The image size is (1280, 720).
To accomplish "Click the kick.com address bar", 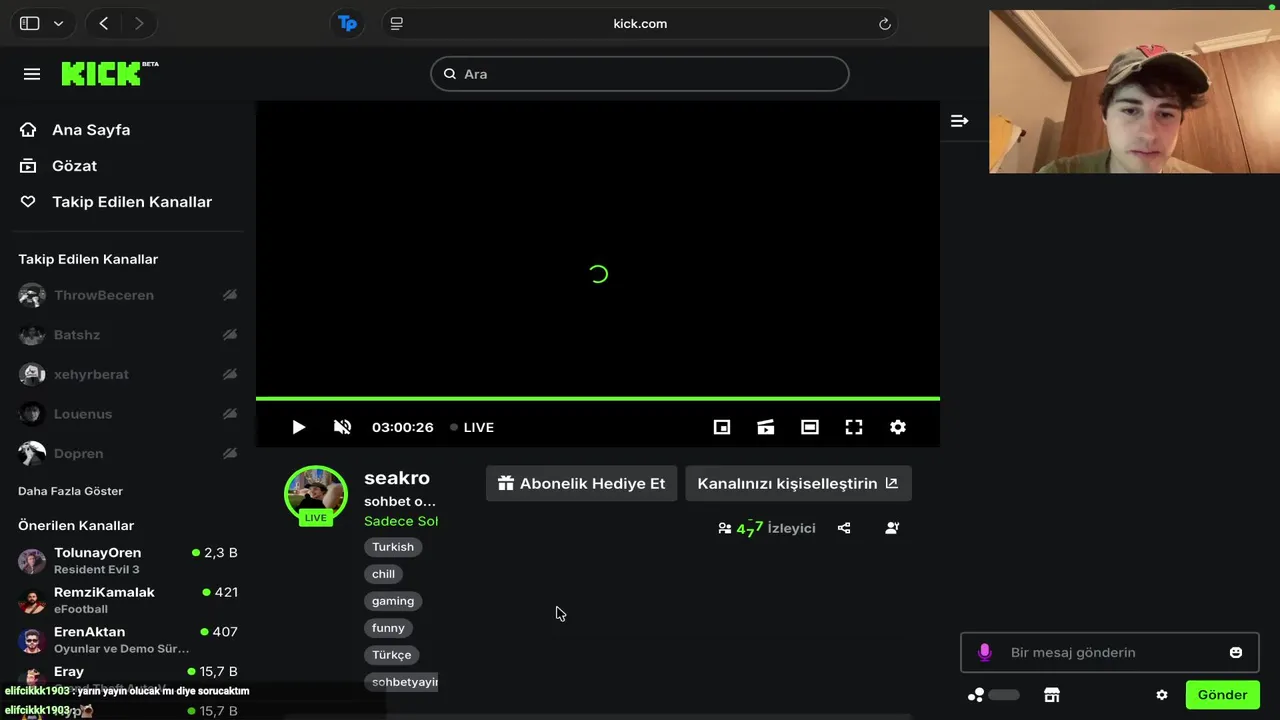I will click(640, 24).
